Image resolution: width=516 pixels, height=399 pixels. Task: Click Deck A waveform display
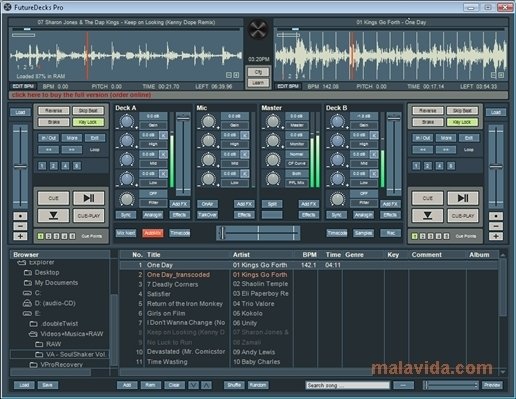coord(126,55)
